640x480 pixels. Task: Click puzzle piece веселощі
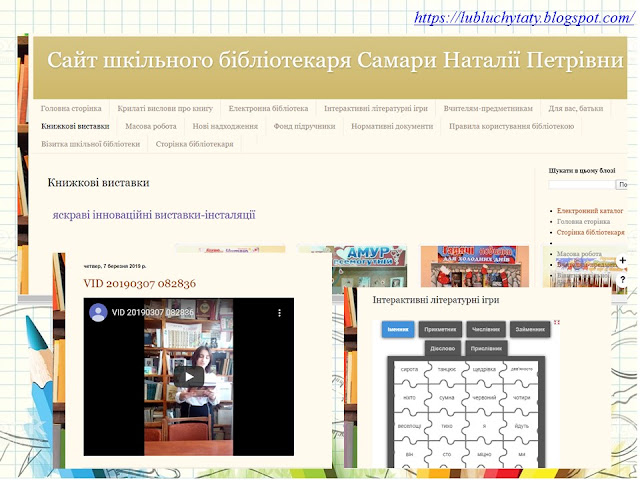pos(409,426)
